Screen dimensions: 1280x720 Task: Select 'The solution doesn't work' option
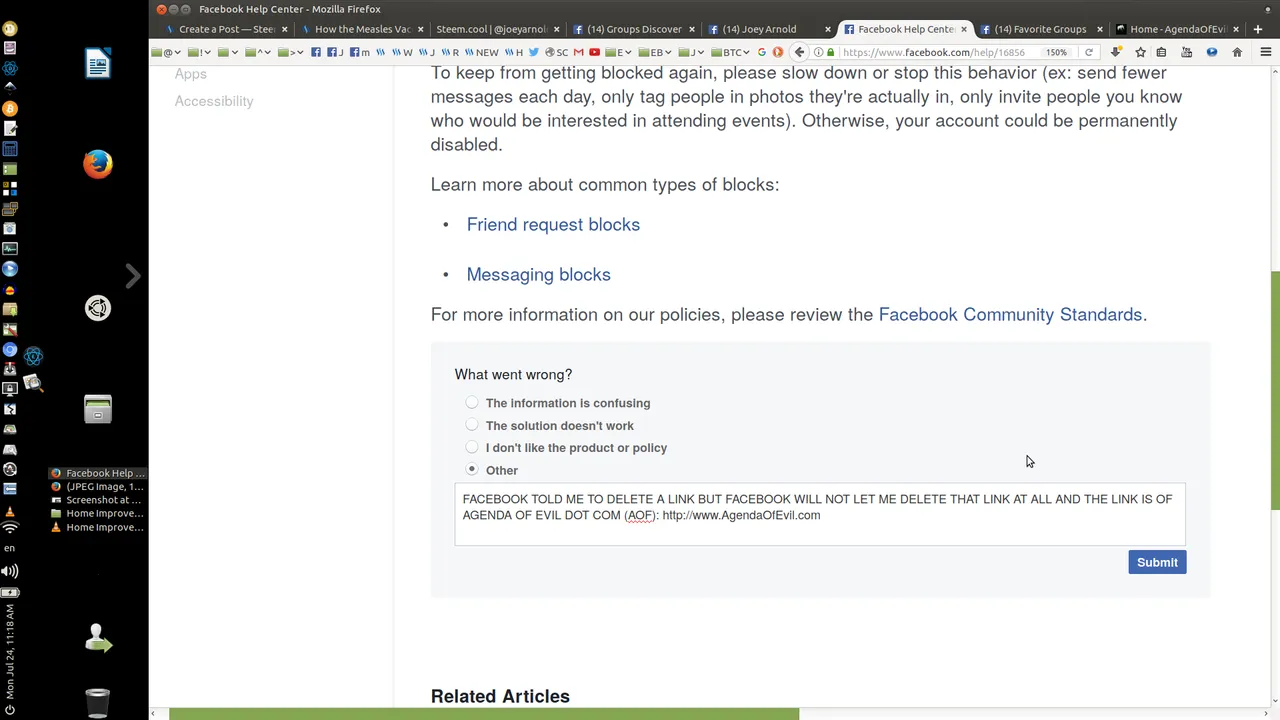[472, 425]
